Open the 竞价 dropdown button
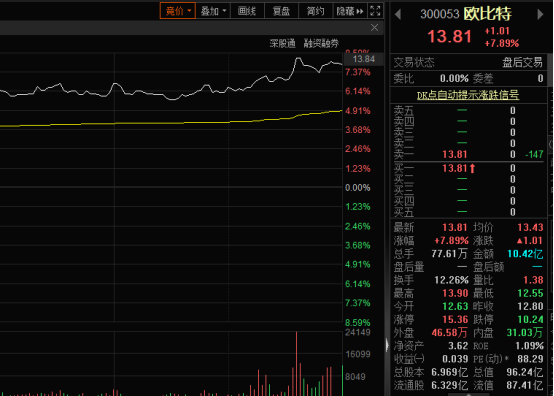The image size is (554, 396). pyautogui.click(x=178, y=11)
